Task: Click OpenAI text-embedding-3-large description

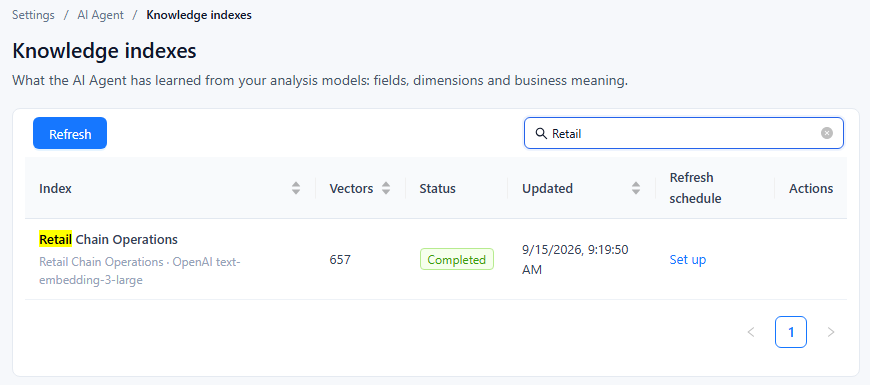Action: [x=140, y=271]
